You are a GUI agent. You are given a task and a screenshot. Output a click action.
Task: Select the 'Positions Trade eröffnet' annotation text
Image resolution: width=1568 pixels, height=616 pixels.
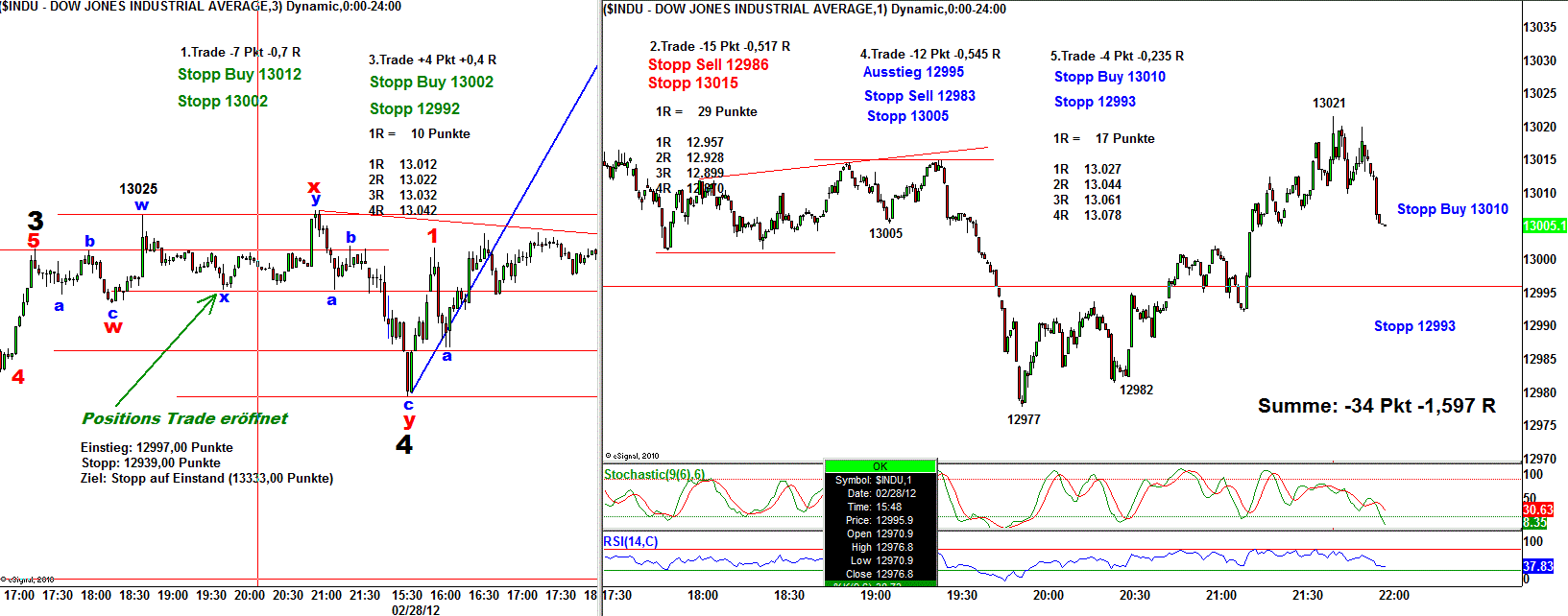point(184,418)
